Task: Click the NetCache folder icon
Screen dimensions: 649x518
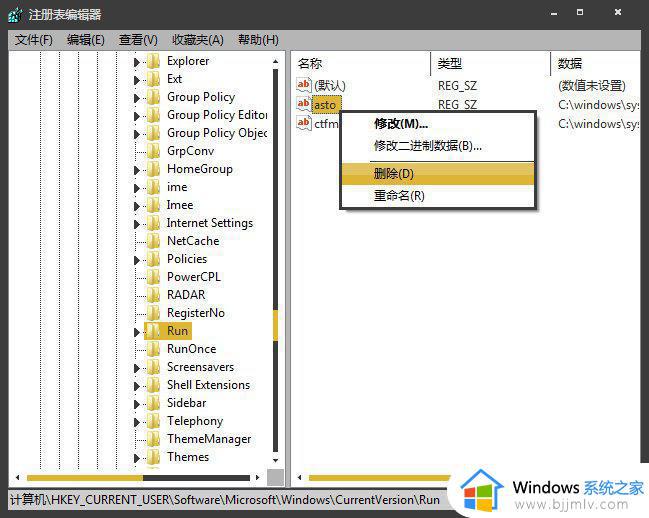Action: (x=154, y=241)
